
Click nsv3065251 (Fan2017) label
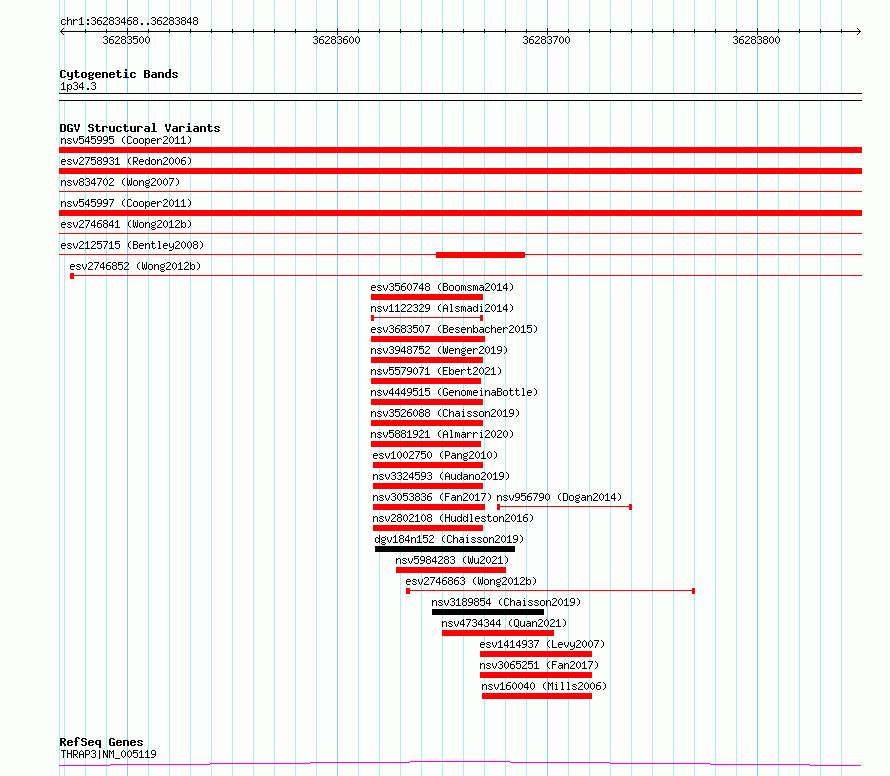(539, 665)
